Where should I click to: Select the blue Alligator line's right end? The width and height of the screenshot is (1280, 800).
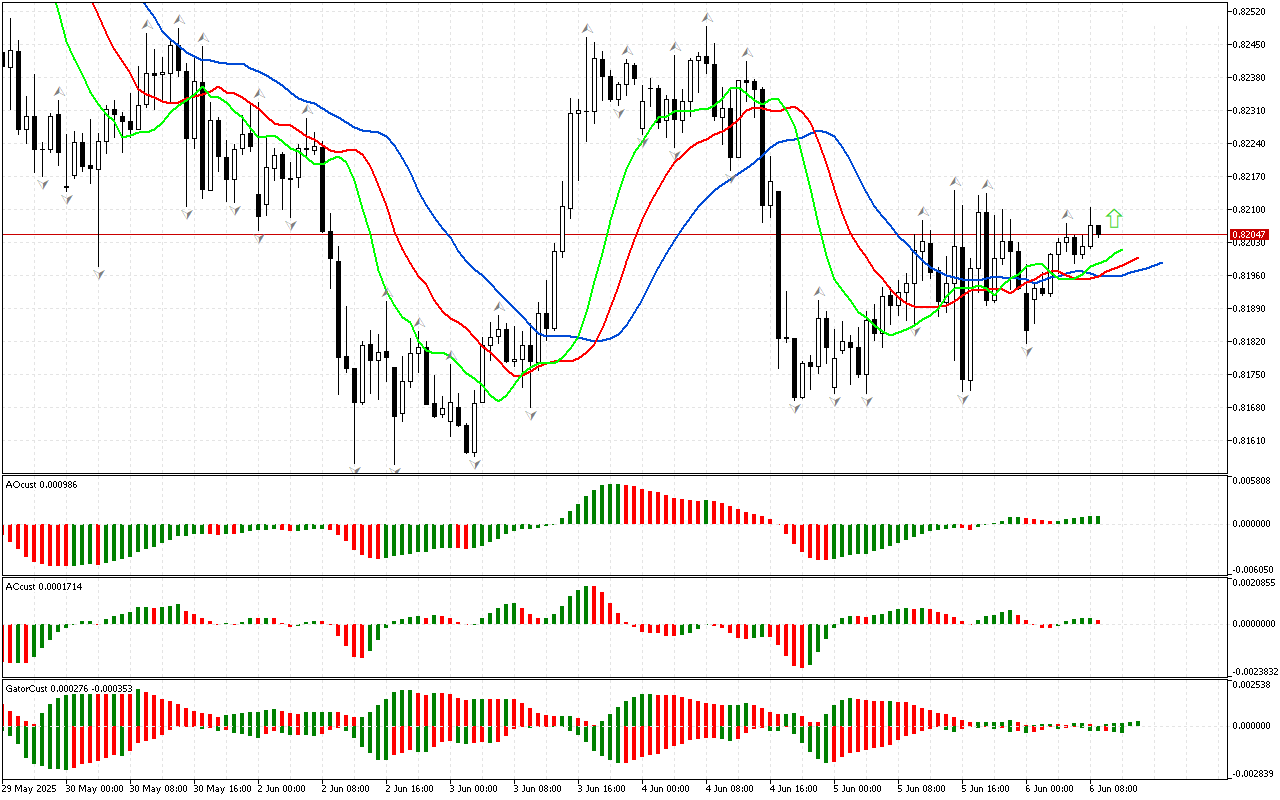pos(1160,263)
